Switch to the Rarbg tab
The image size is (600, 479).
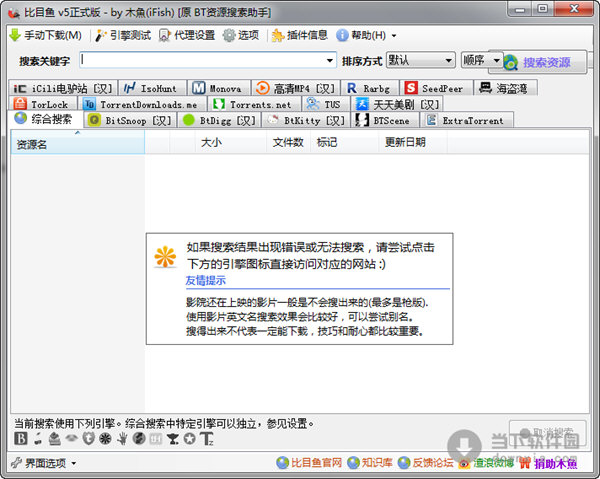pyautogui.click(x=370, y=88)
